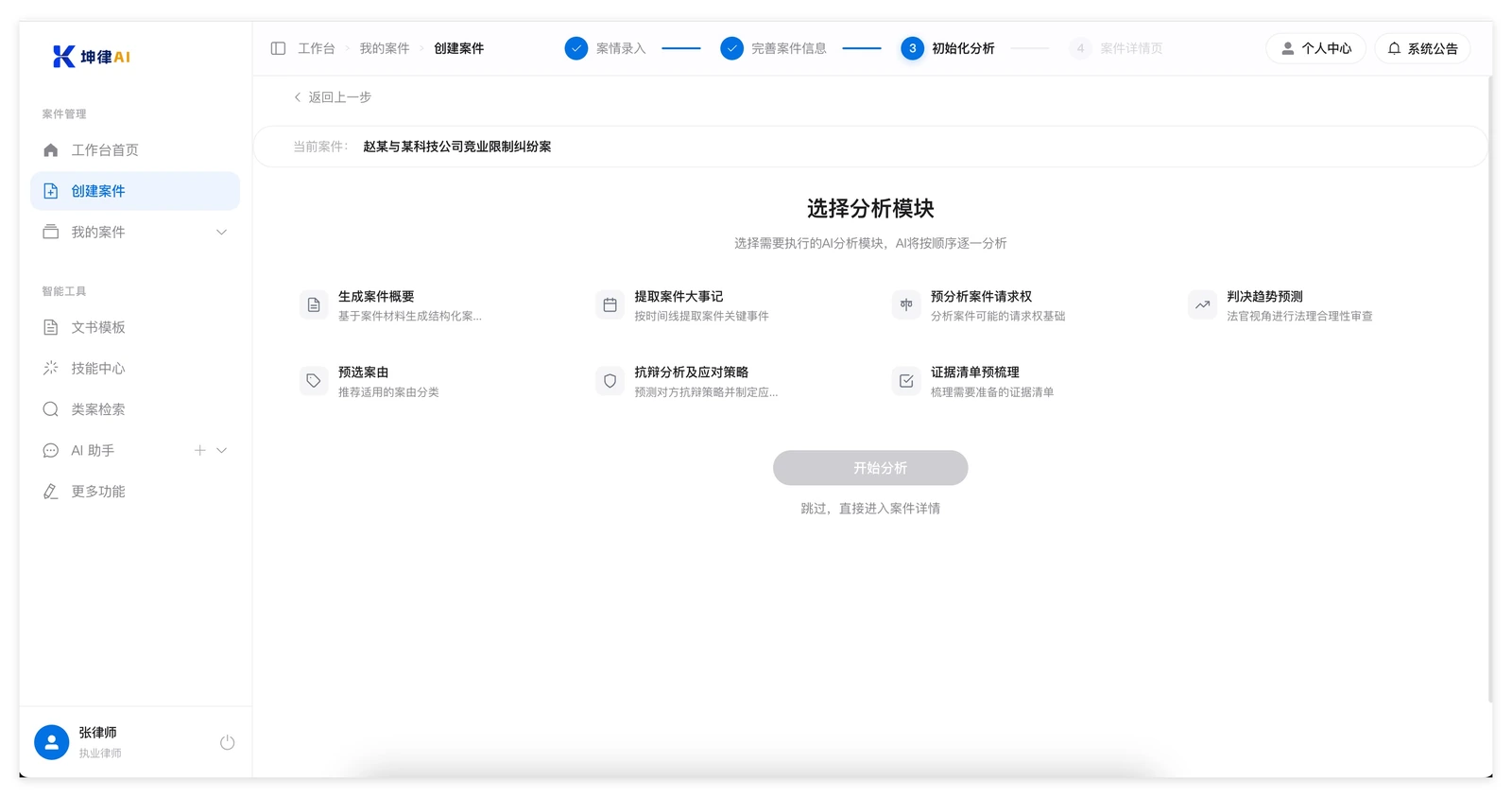This screenshot has height=797, width=1512.
Task: Click the 坤律AI logo
Action: point(92,57)
